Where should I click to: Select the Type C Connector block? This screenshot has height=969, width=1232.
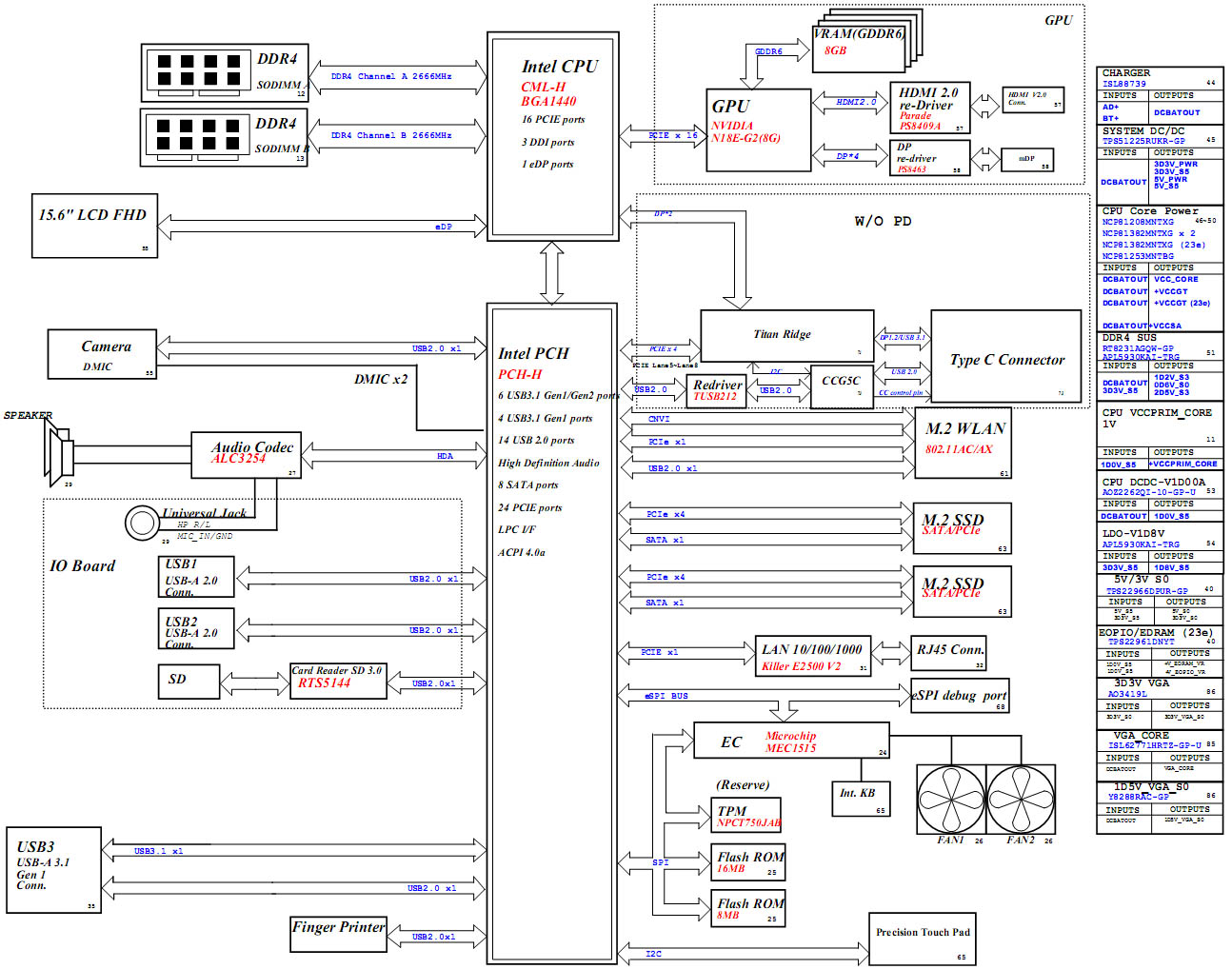point(1006,355)
